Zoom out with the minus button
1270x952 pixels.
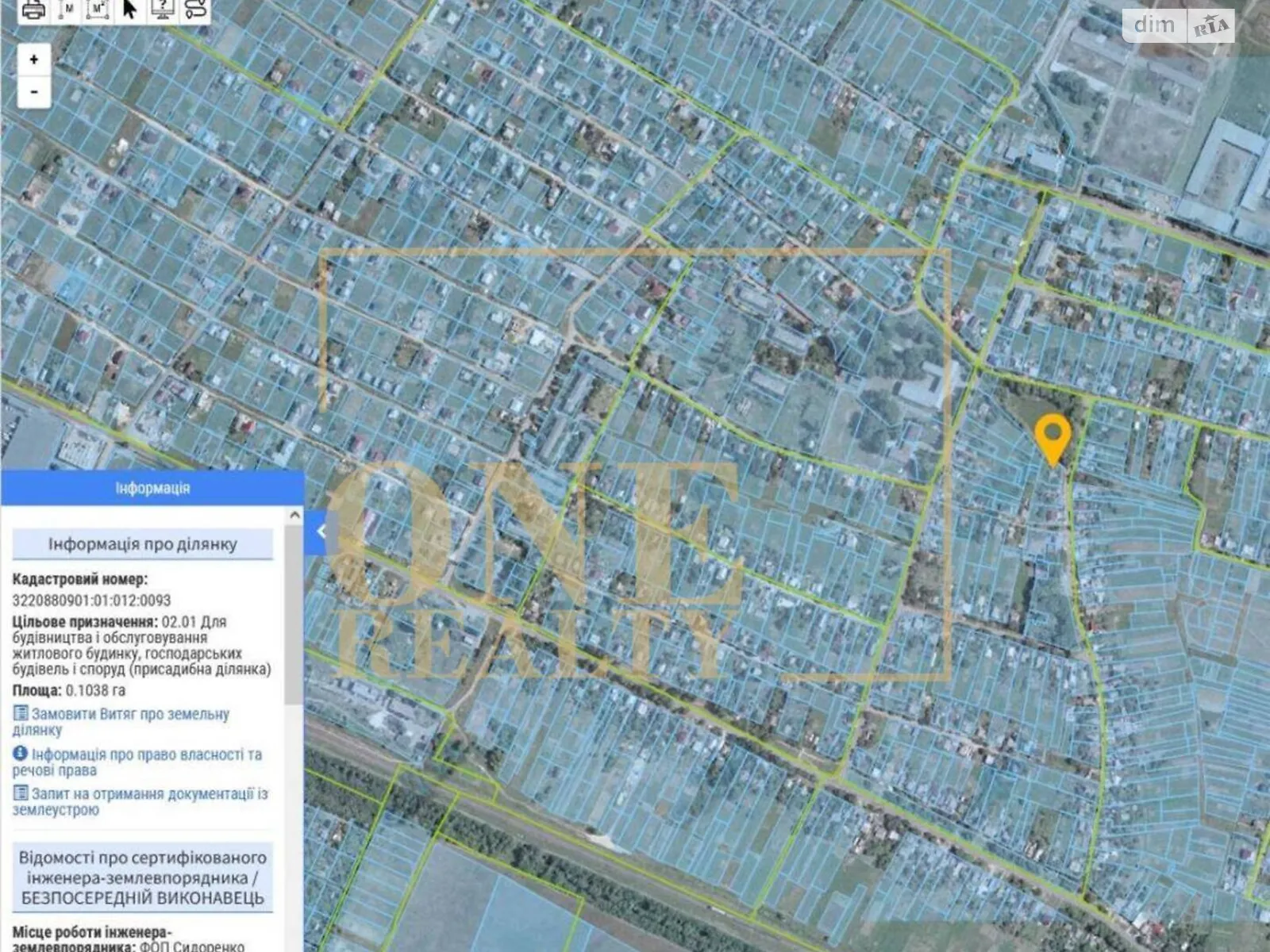click(x=34, y=92)
